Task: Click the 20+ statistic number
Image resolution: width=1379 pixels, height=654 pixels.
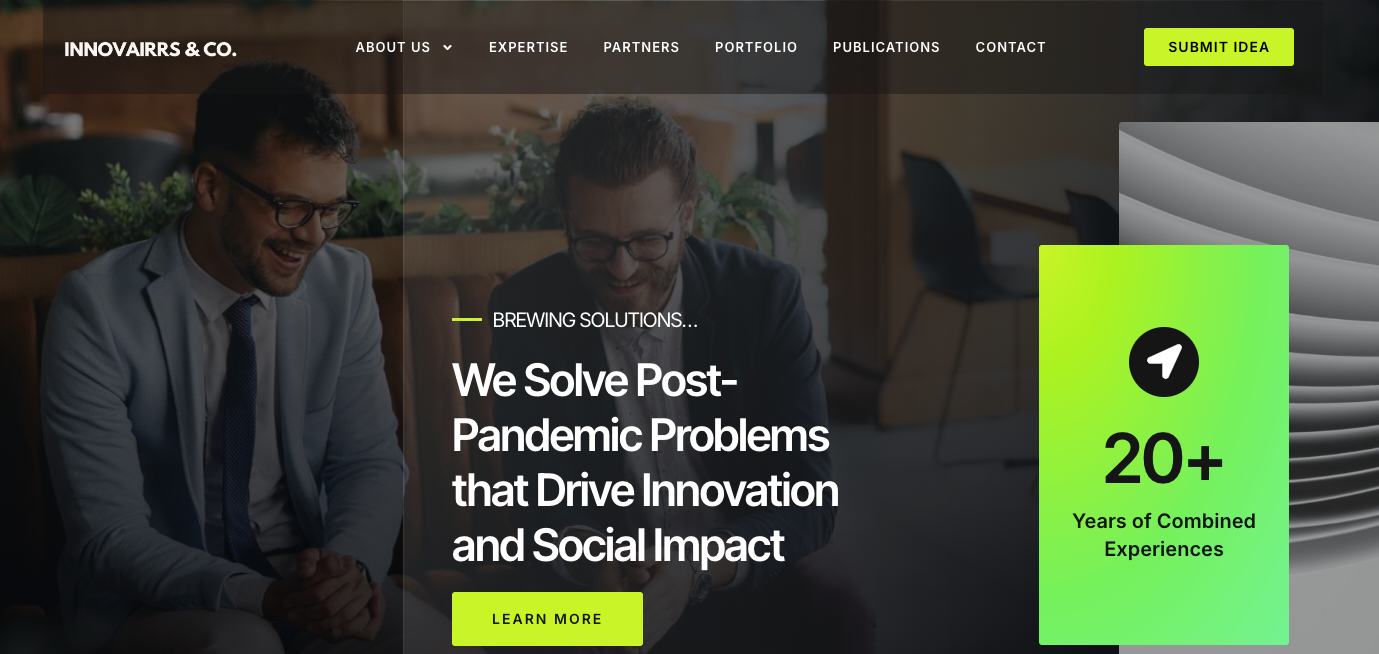Action: pos(1164,459)
